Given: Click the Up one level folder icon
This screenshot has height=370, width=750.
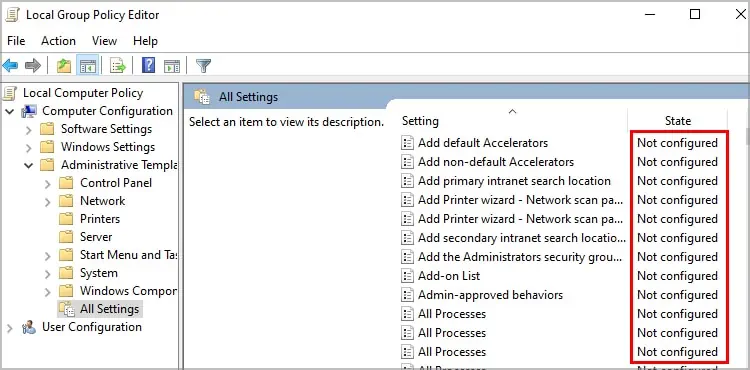Looking at the screenshot, I should (64, 65).
